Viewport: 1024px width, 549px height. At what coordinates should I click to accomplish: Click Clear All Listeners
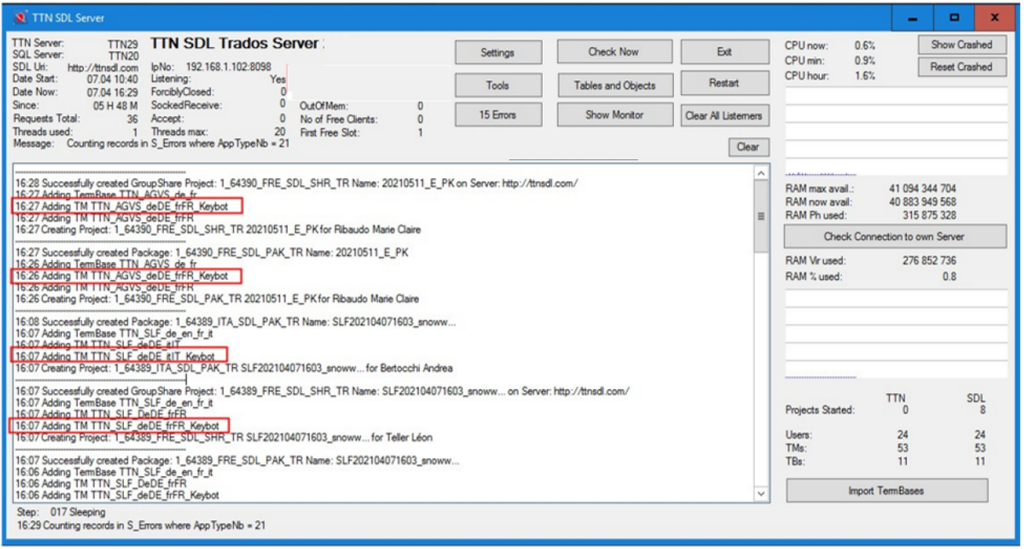click(725, 115)
